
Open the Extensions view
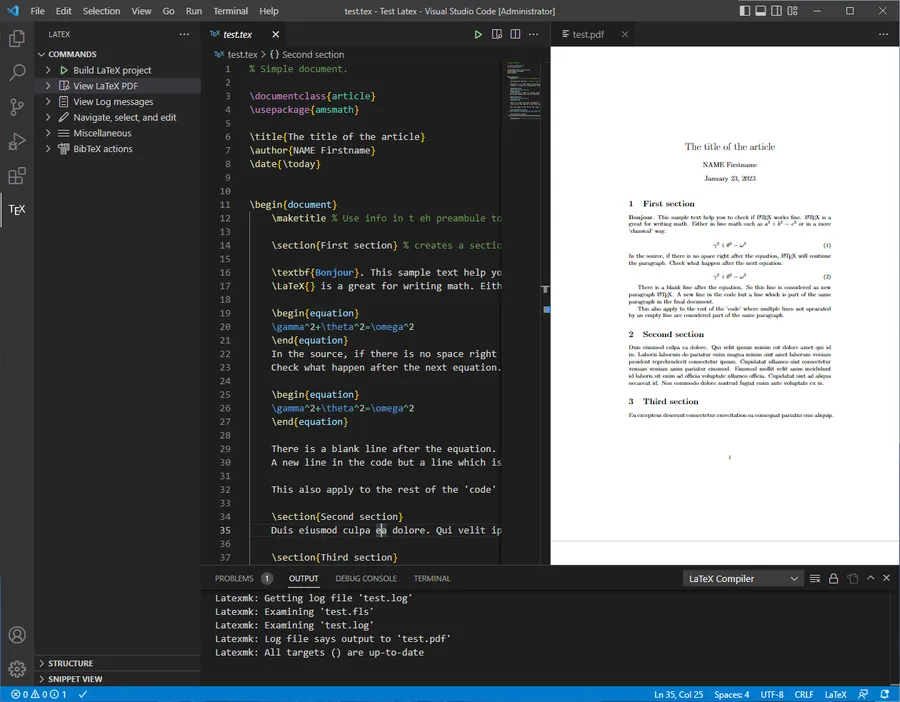[x=17, y=176]
